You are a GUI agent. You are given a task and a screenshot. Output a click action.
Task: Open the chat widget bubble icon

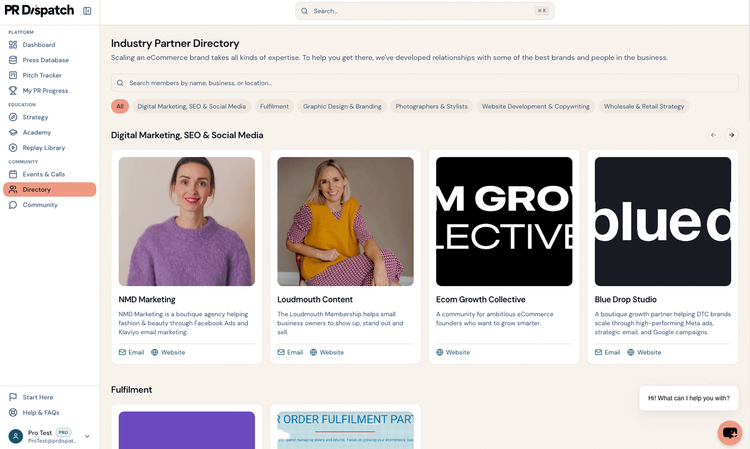pyautogui.click(x=729, y=433)
